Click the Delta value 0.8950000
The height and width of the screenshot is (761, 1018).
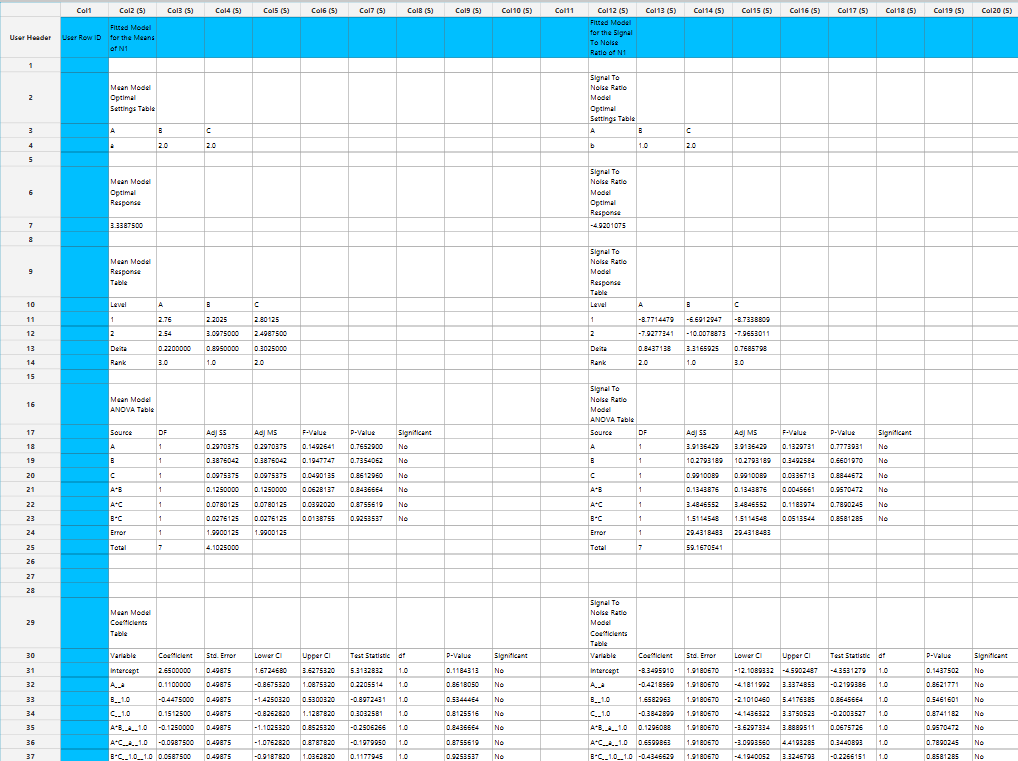[x=228, y=349]
